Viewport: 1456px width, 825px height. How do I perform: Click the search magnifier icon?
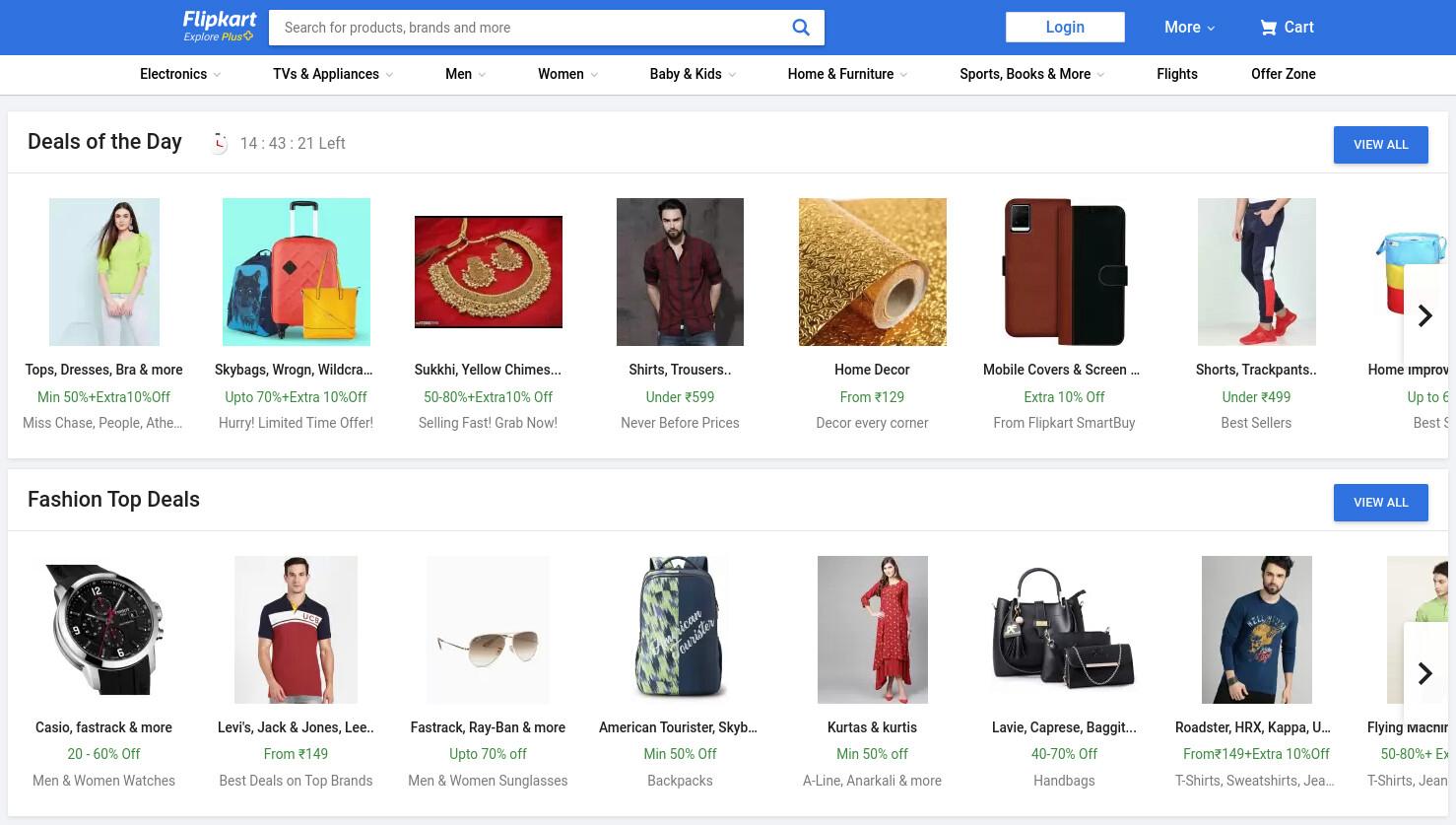click(x=801, y=28)
